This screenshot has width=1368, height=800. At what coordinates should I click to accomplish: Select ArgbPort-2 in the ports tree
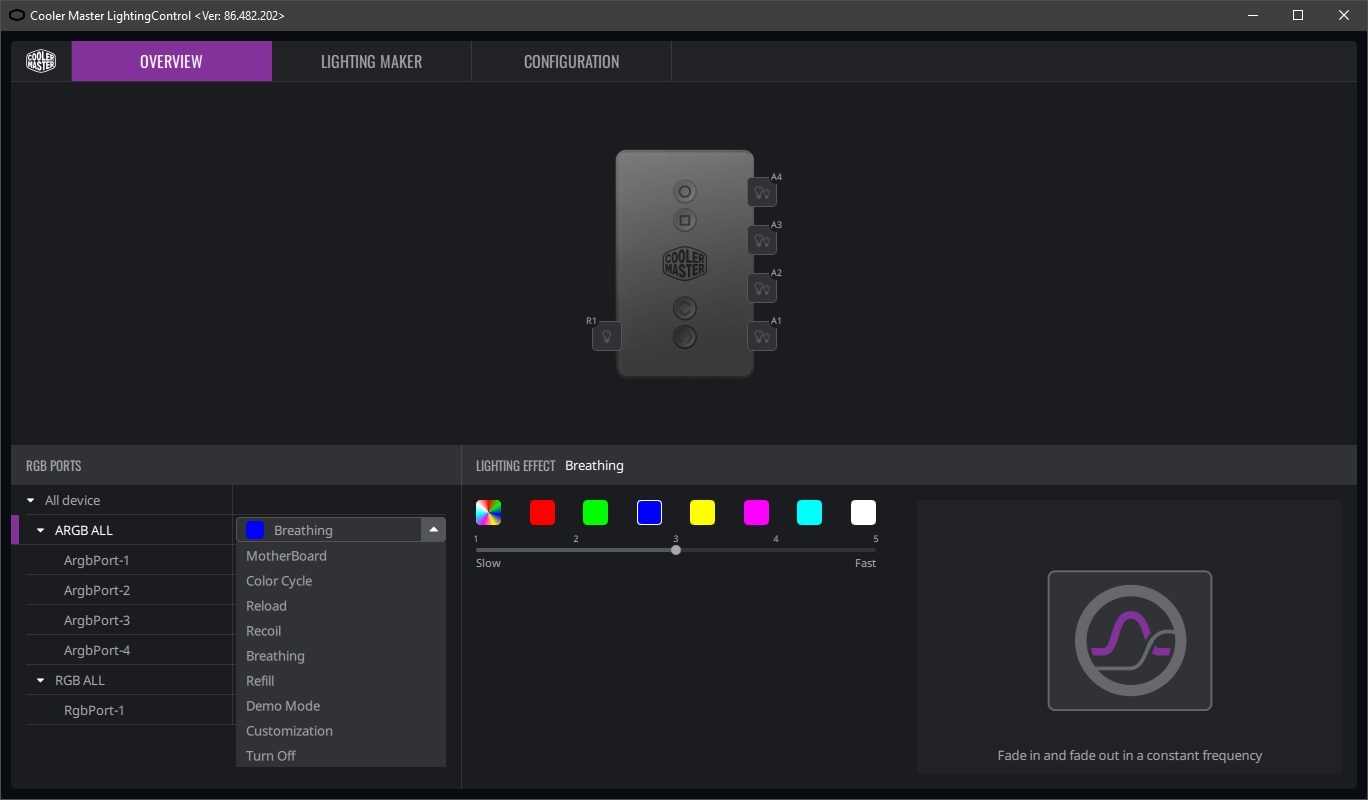point(97,590)
